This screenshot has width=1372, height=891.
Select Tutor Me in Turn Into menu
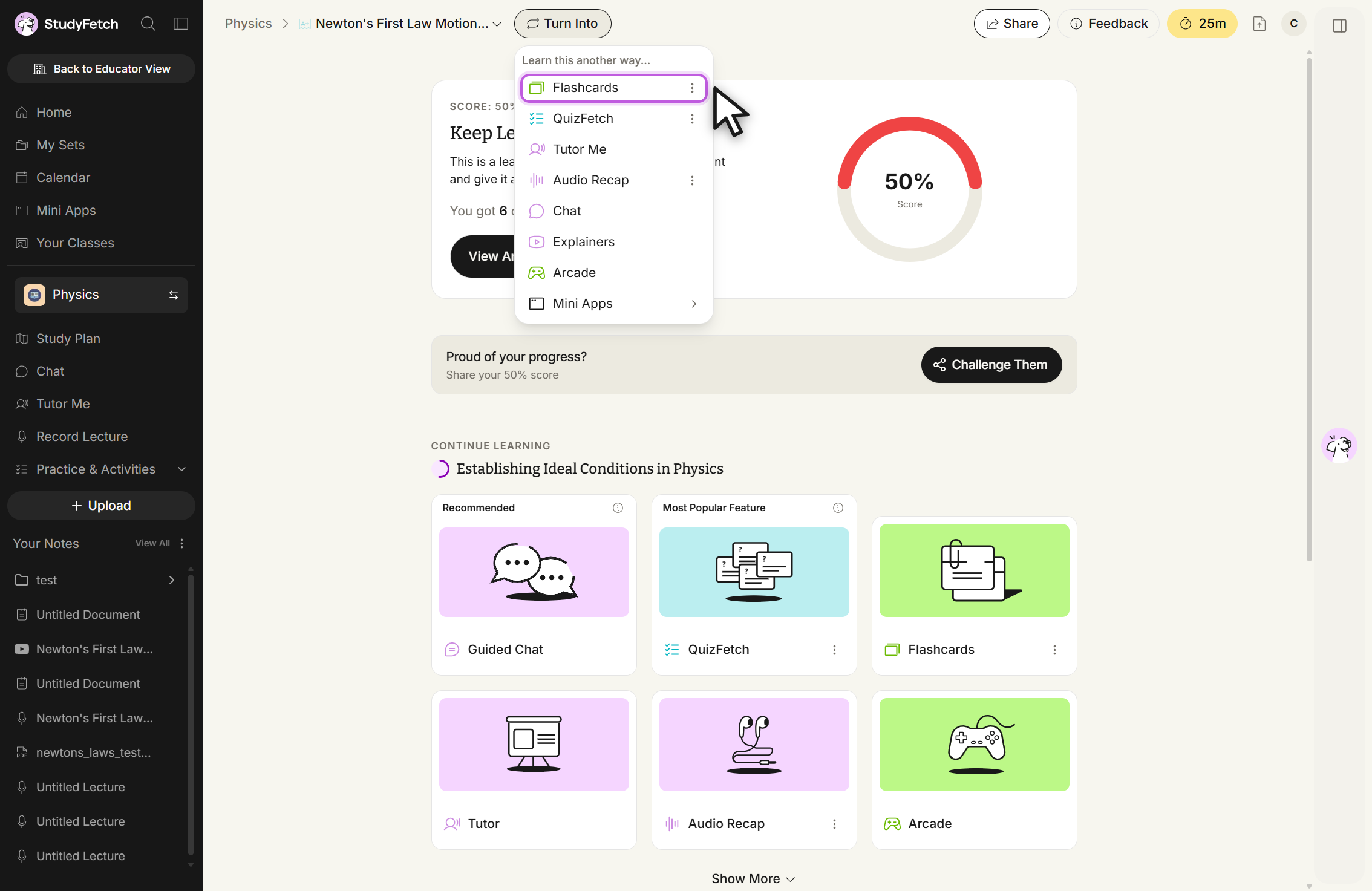pos(613,150)
